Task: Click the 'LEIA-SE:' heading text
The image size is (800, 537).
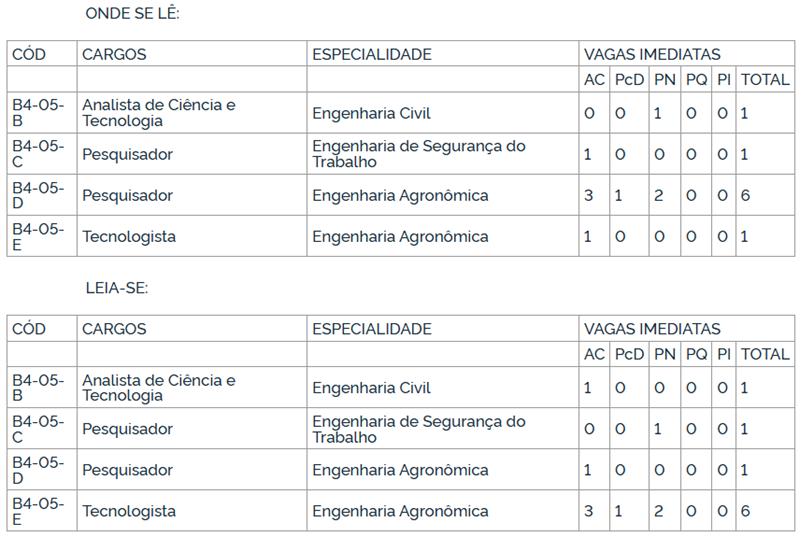Action: (x=117, y=288)
